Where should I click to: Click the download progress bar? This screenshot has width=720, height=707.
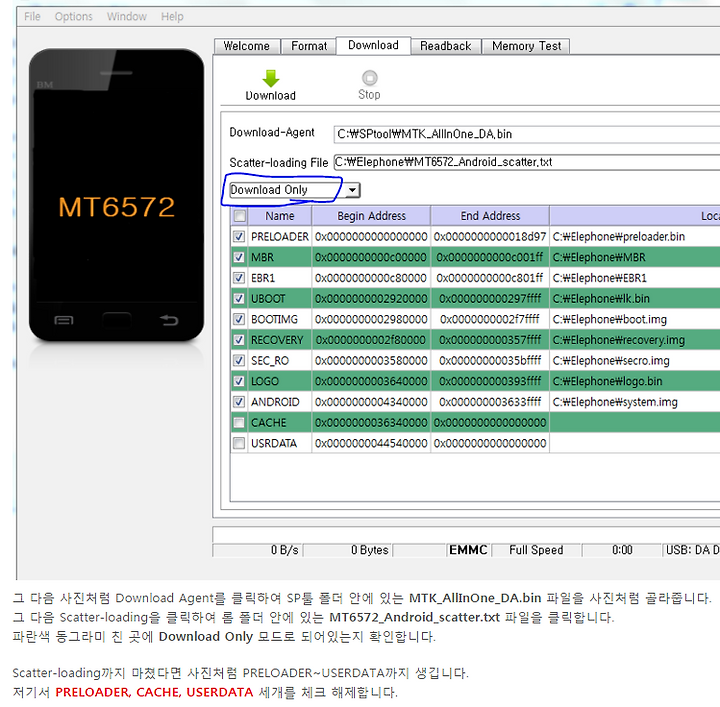pyautogui.click(x=466, y=535)
